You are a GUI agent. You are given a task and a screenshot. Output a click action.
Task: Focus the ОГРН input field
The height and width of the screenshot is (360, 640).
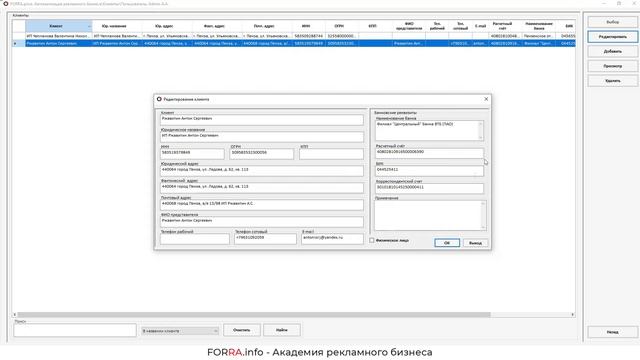click(262, 154)
